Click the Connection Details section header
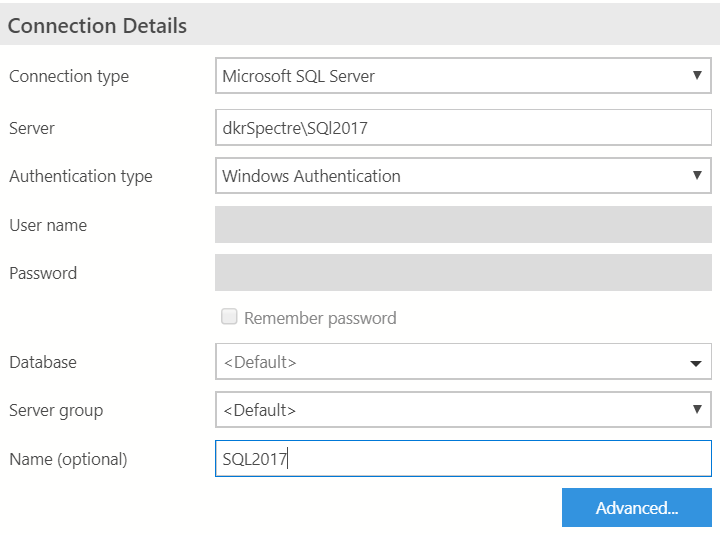The image size is (720, 535). (x=98, y=26)
